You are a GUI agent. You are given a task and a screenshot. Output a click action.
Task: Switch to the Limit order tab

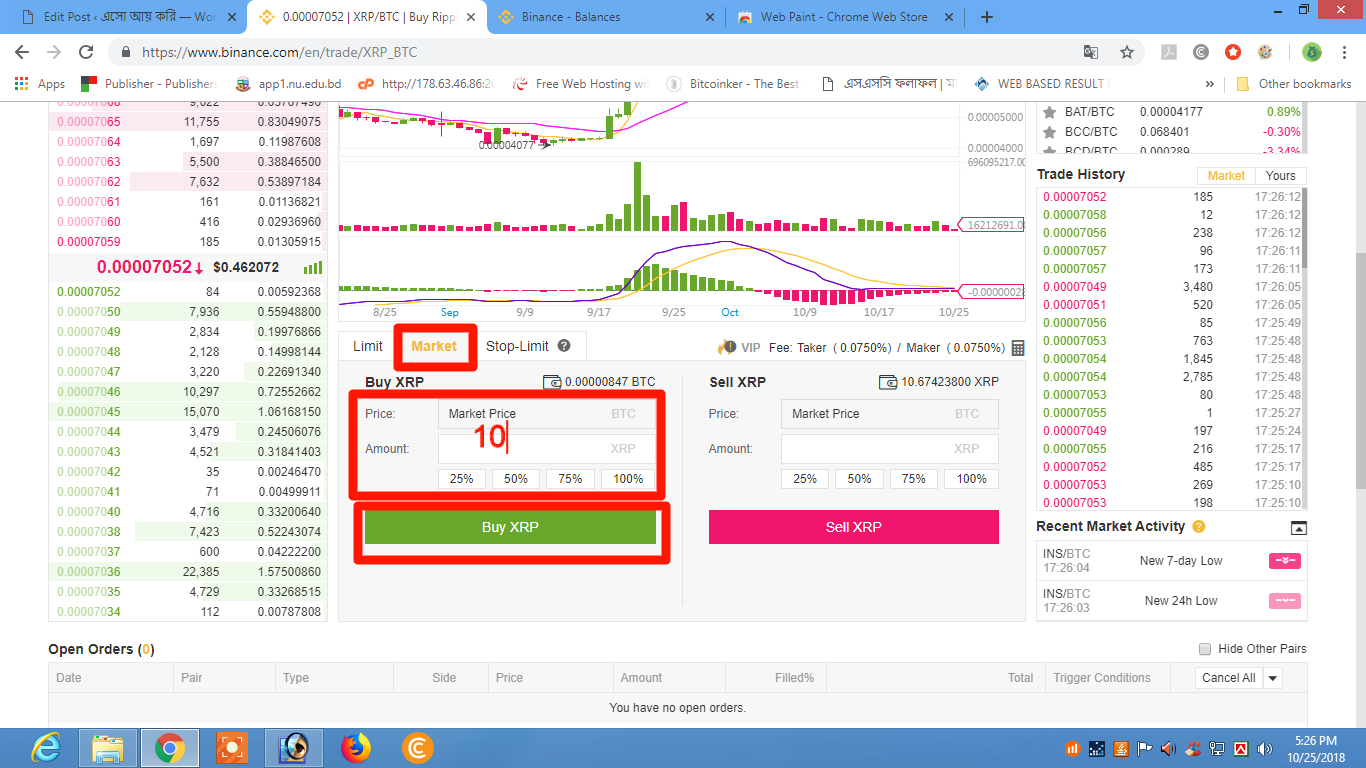coord(367,346)
